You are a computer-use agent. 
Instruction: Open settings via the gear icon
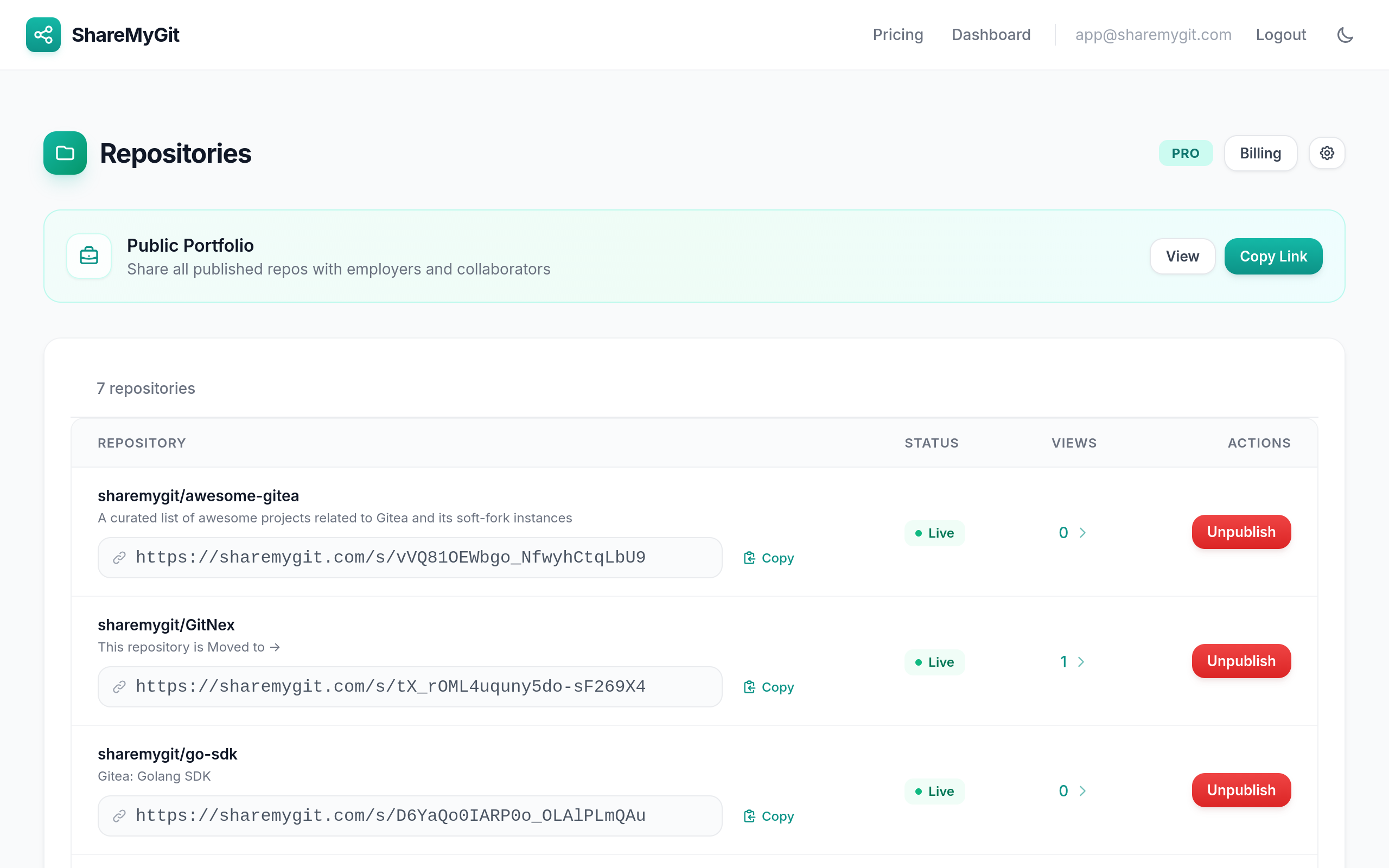1327,154
